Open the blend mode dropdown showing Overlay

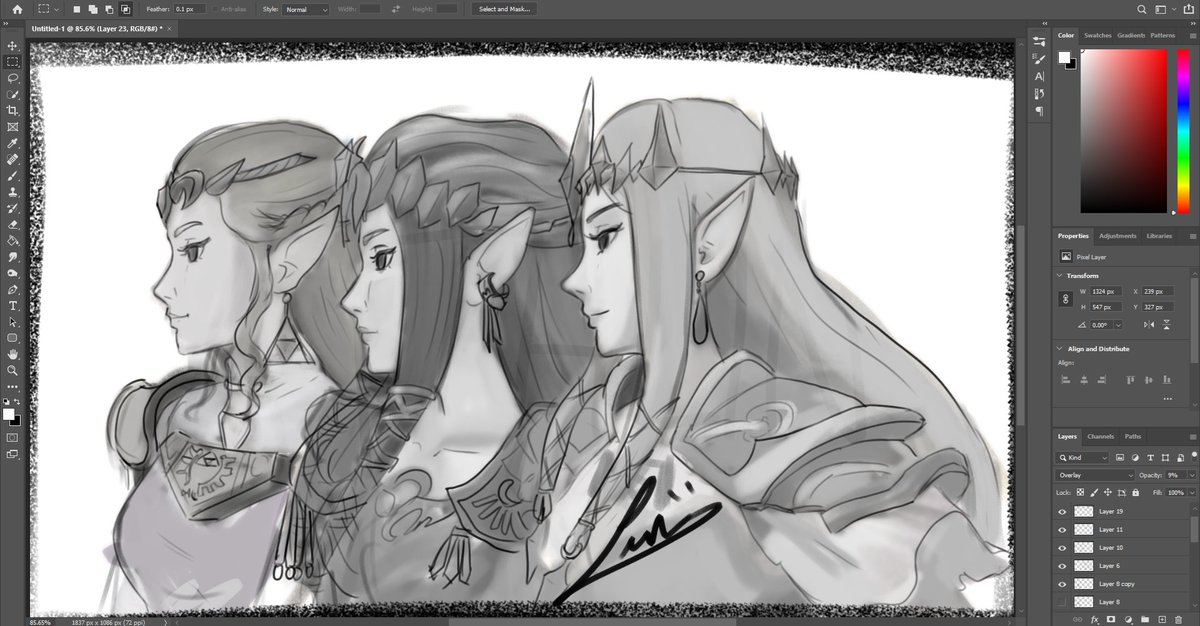pyautogui.click(x=1097, y=475)
